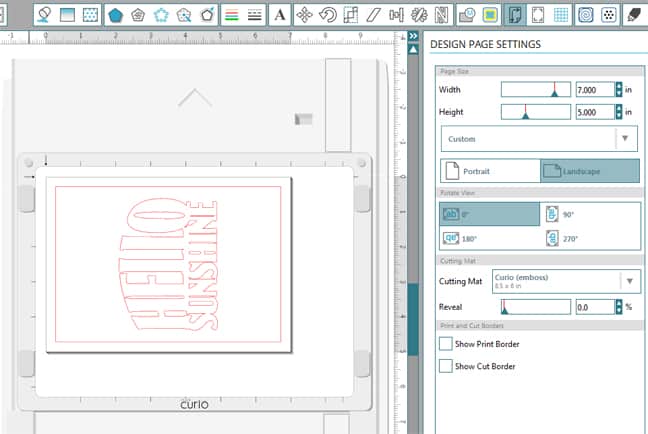Set rotate view to 180°
The height and width of the screenshot is (434, 648).
tap(460, 238)
